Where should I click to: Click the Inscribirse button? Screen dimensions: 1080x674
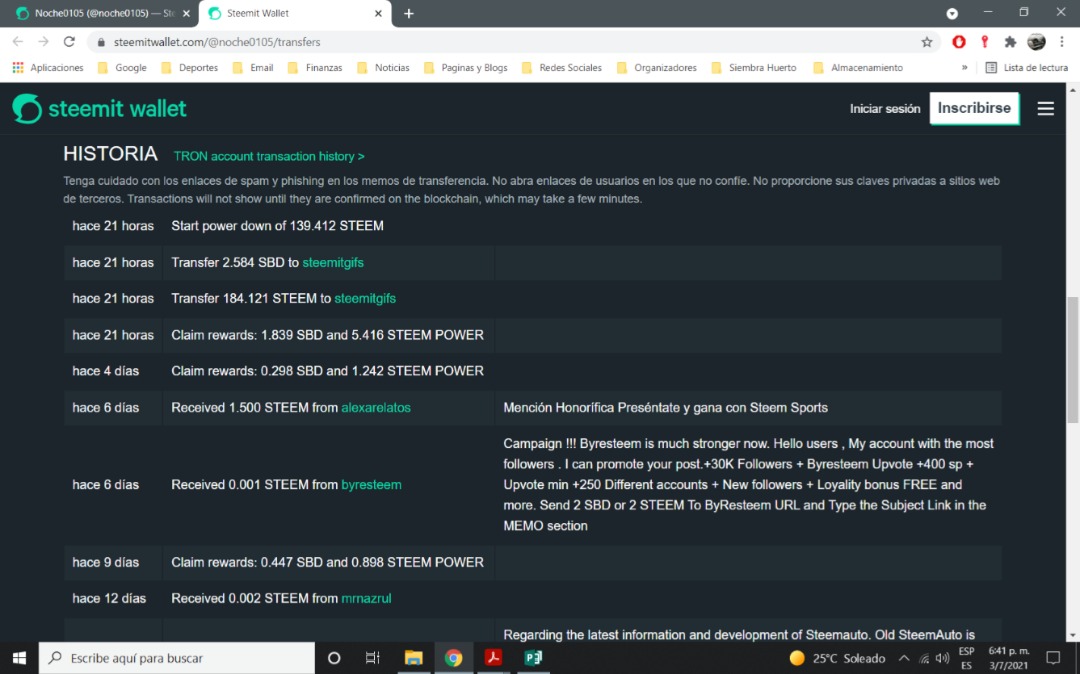tap(974, 108)
